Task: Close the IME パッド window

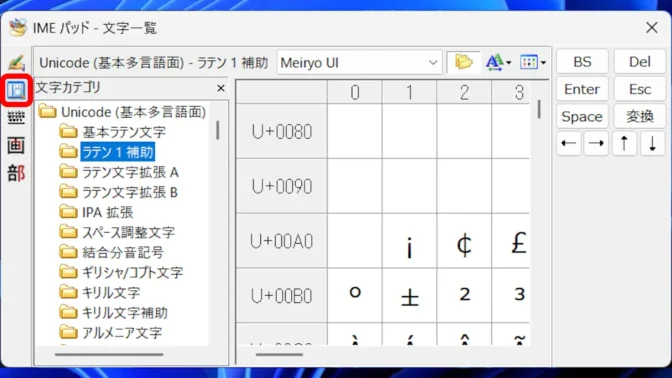Action: pos(651,28)
